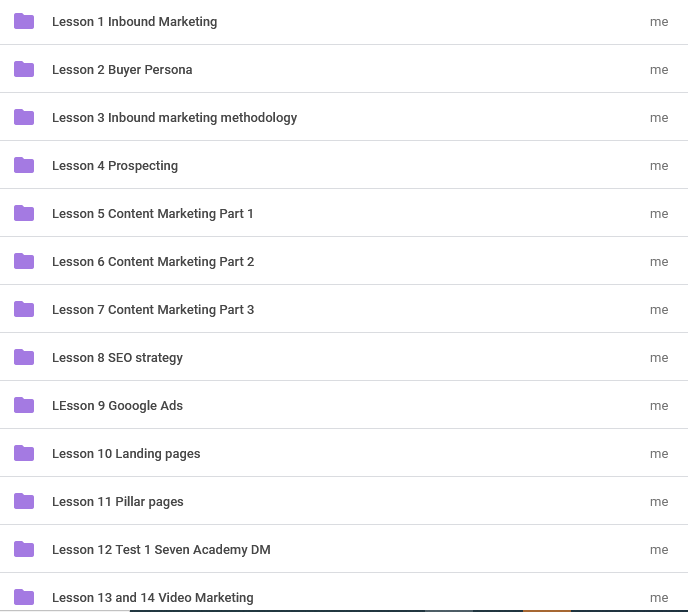Click the Lesson 4 Prospecting folder icon
This screenshot has height=612, width=688.
[24, 165]
